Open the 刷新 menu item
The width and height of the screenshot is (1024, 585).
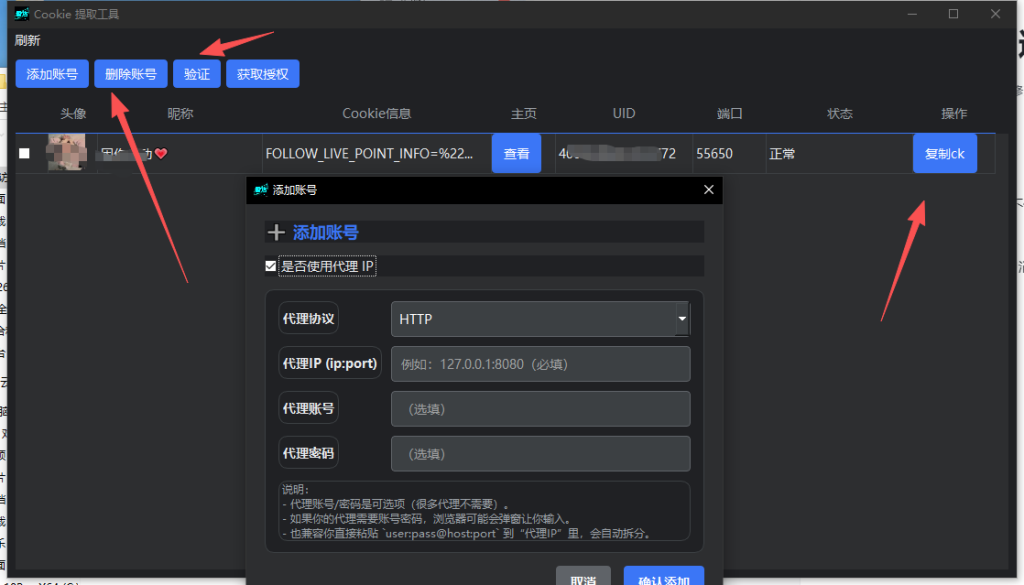coord(26,40)
